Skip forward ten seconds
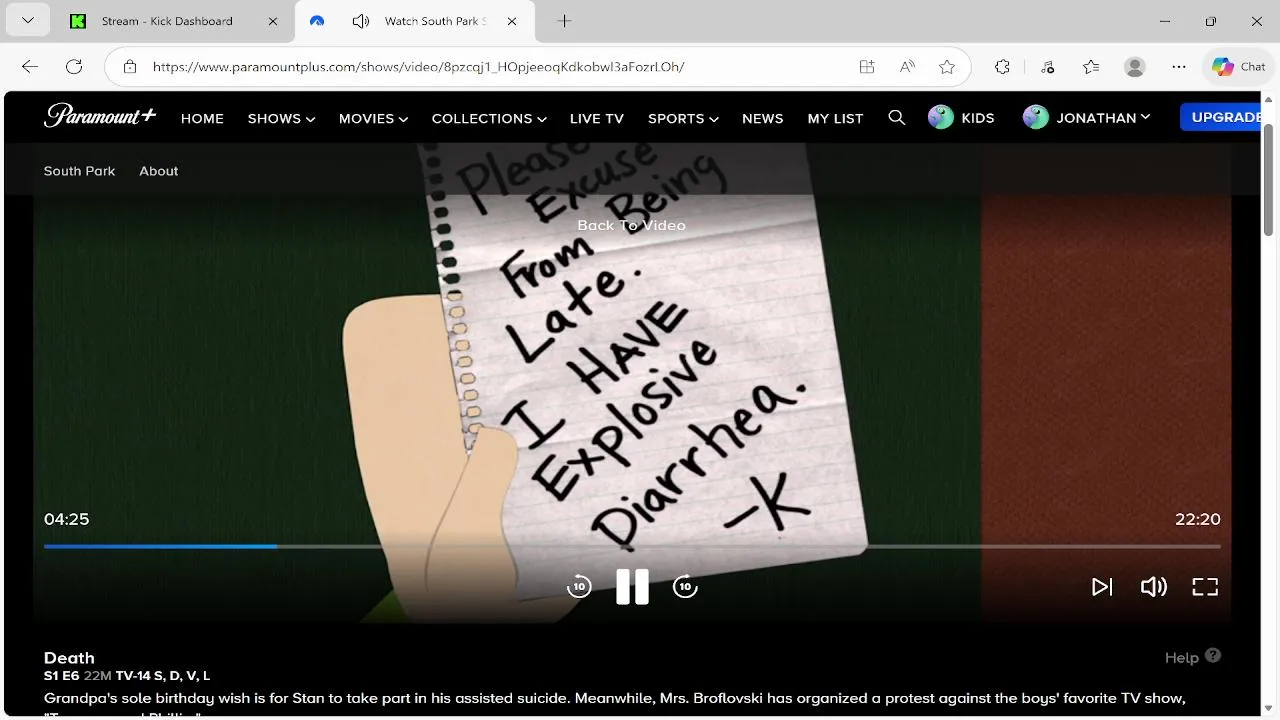Viewport: 1280px width, 720px height. point(685,587)
